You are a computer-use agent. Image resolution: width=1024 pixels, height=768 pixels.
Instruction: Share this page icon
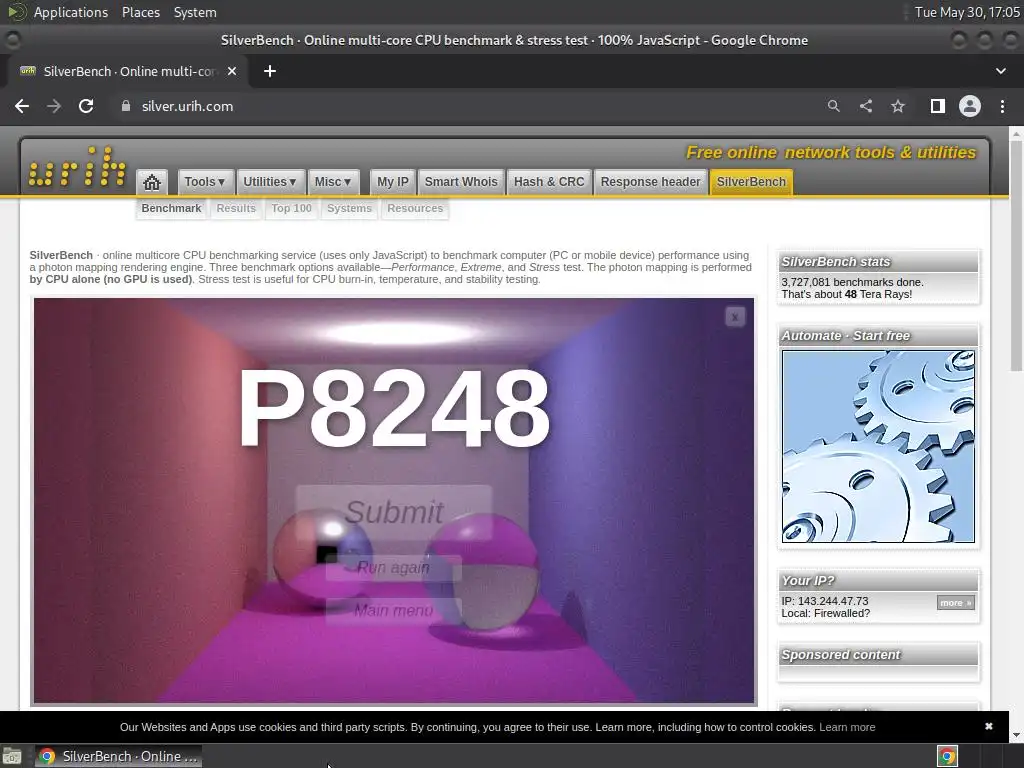866,106
